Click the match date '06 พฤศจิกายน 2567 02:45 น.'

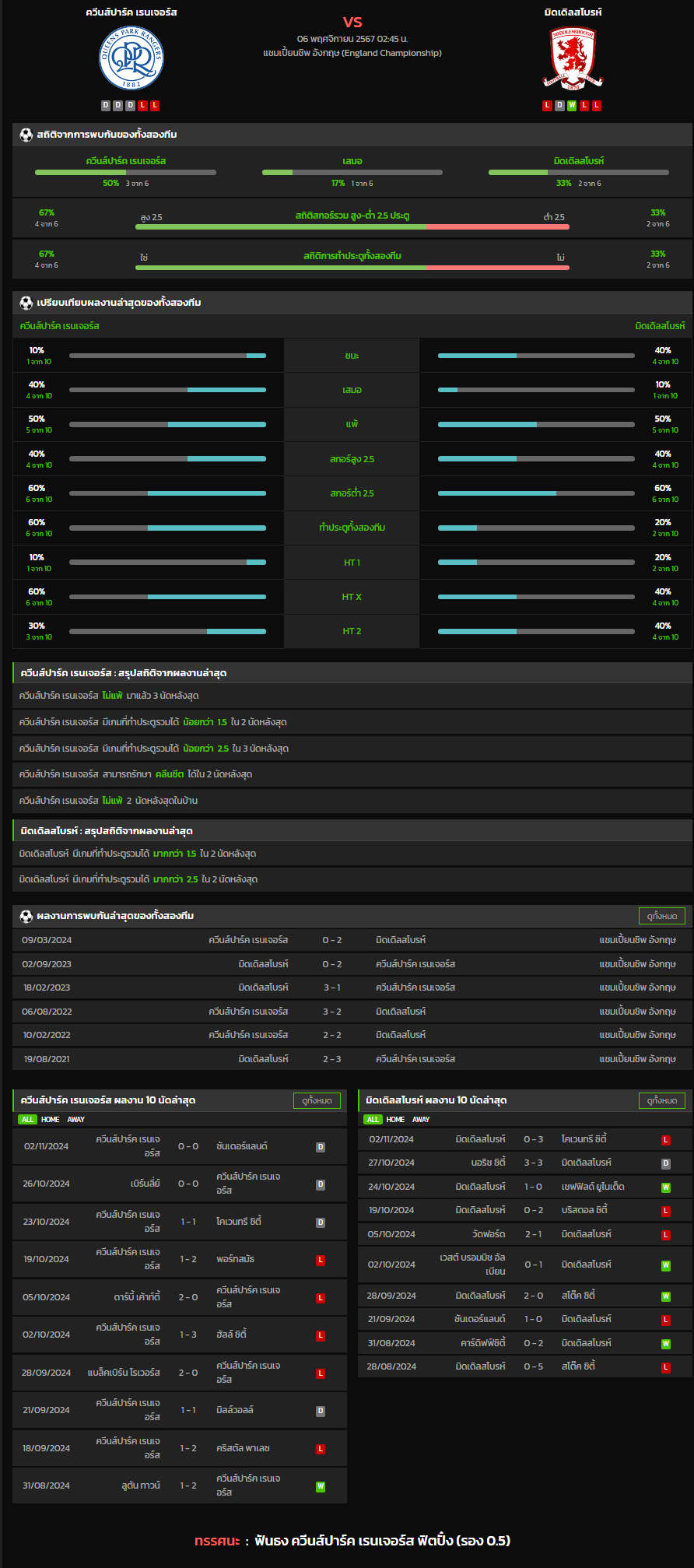tap(352, 39)
